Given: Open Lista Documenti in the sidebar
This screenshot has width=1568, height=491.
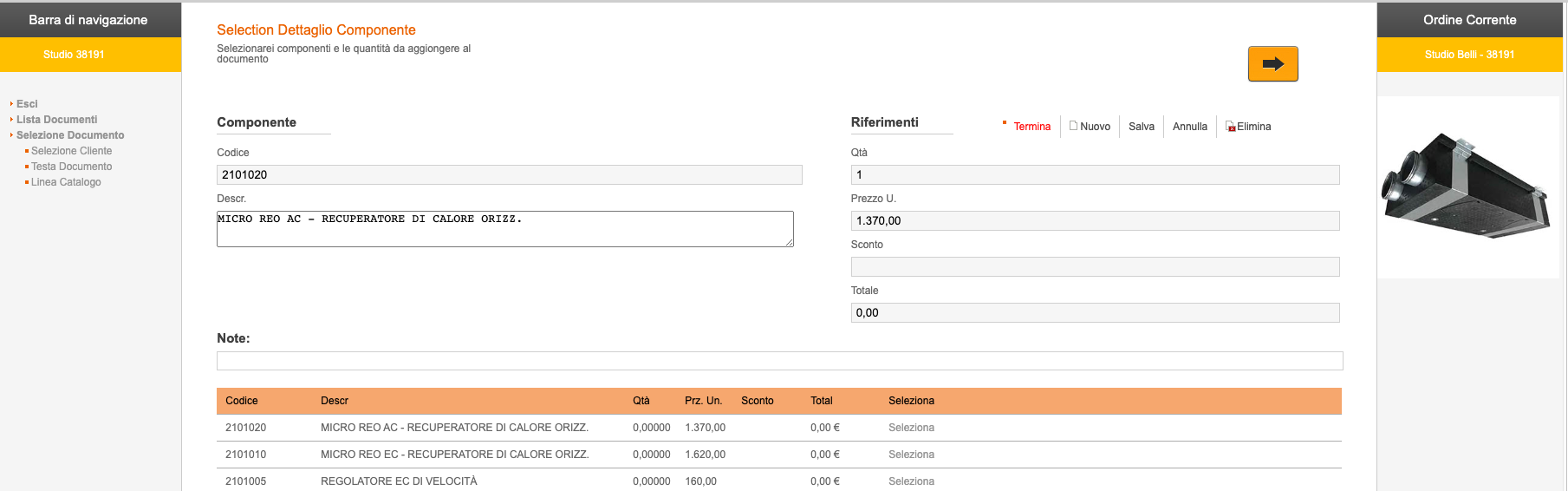Looking at the screenshot, I should coord(56,120).
